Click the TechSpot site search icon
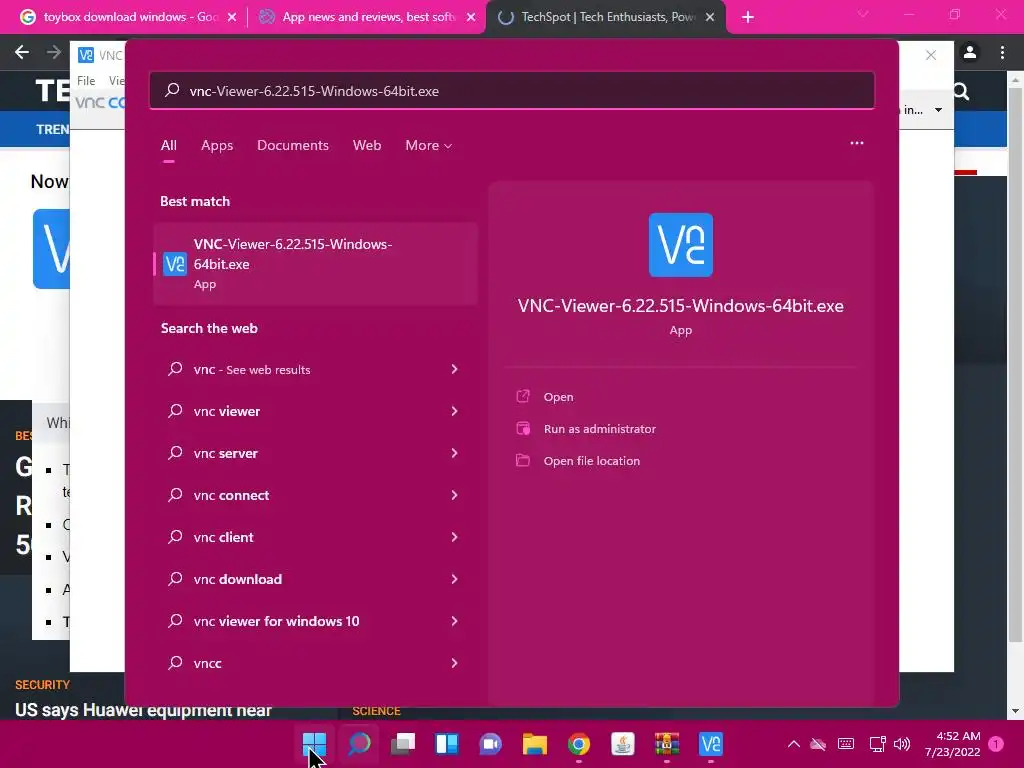This screenshot has height=768, width=1024. [962, 91]
